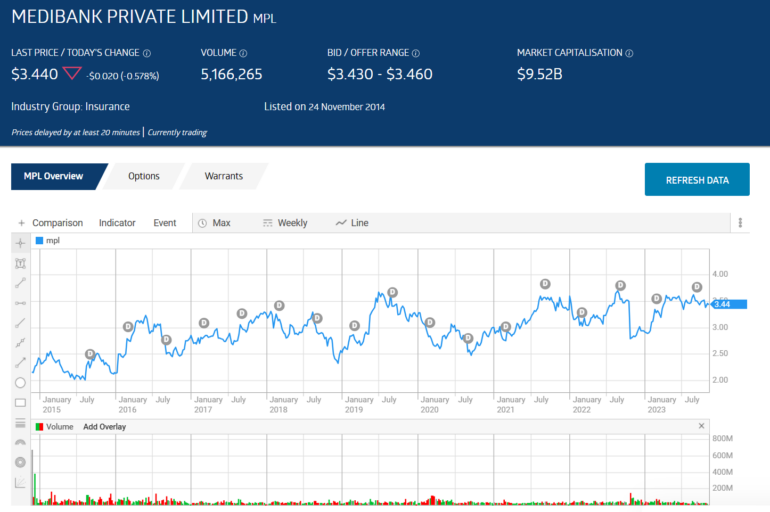The image size is (770, 512).
Task: Click the 3.44 current price tag
Action: (x=729, y=304)
